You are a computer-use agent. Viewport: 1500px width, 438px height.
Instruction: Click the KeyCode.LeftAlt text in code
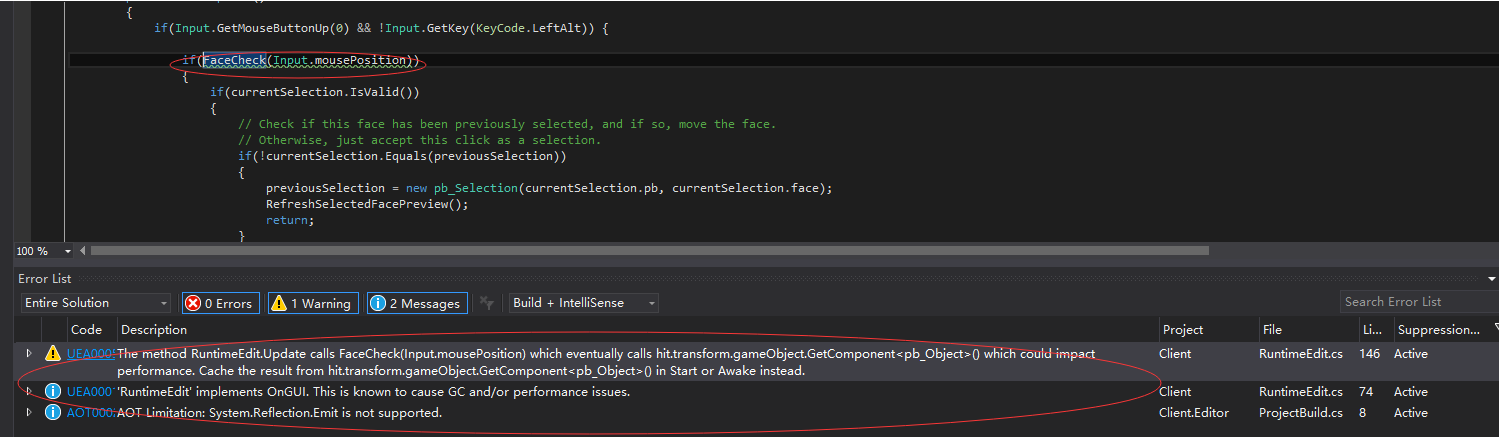click(532, 29)
